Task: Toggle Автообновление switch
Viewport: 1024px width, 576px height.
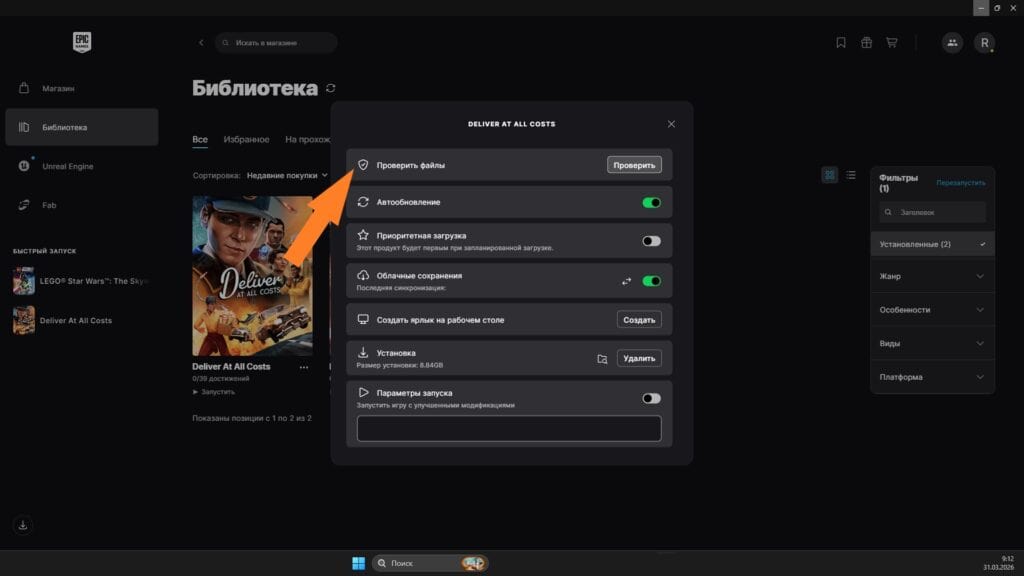Action: [651, 202]
